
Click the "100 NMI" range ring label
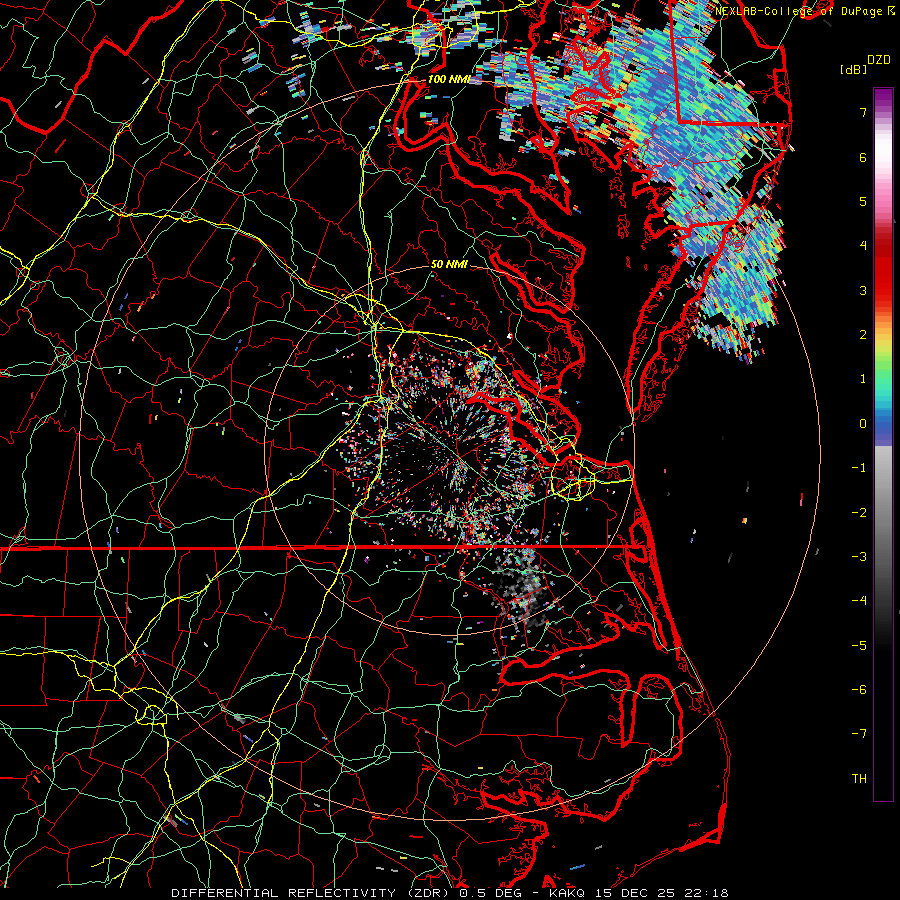click(449, 79)
